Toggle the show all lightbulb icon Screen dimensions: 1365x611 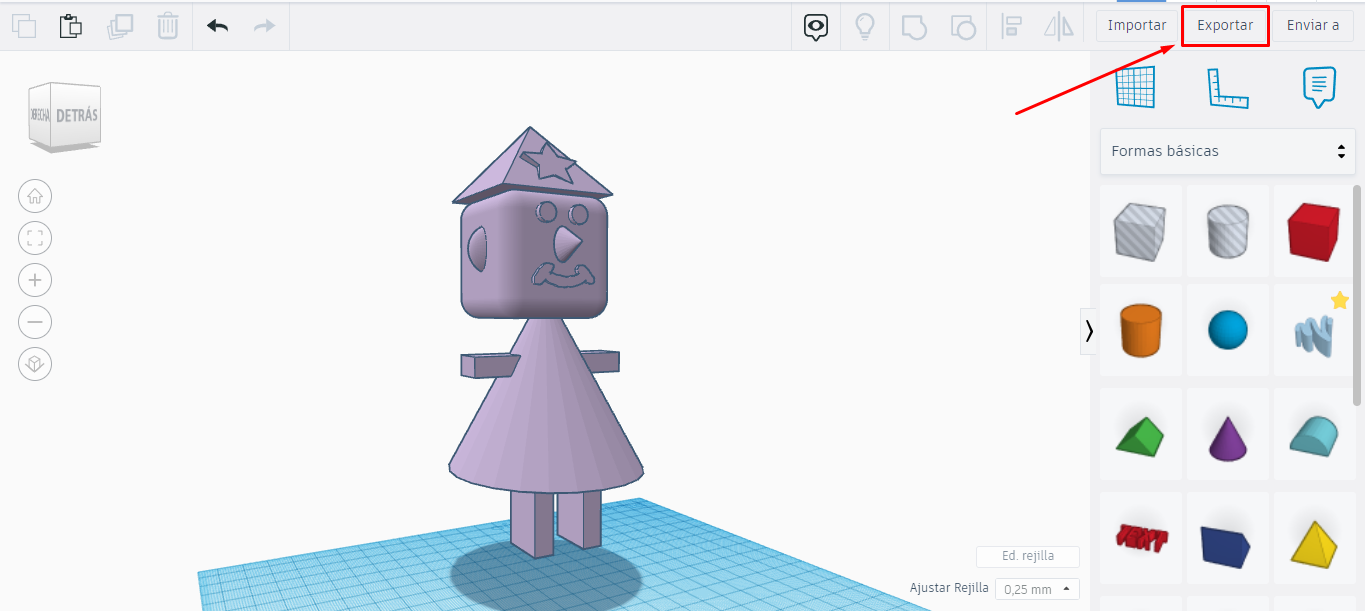864,26
